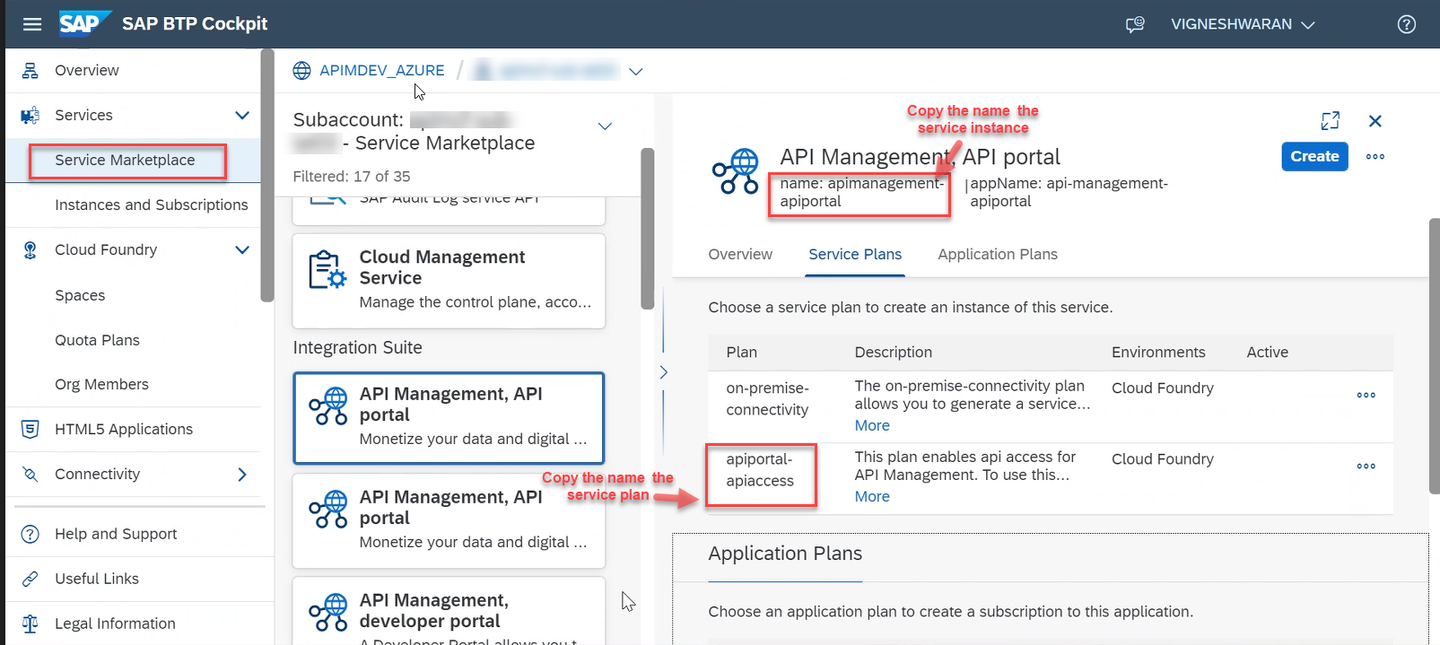Open the hamburger navigation menu
Screen dimensions: 1440x645
[x=32, y=24]
